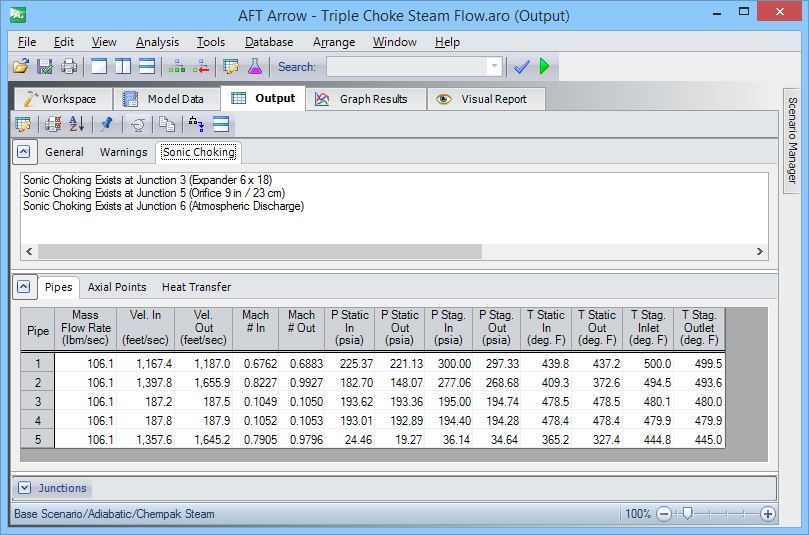Open the Arrange menu
Viewport: 809px width, 535px height.
coord(334,42)
